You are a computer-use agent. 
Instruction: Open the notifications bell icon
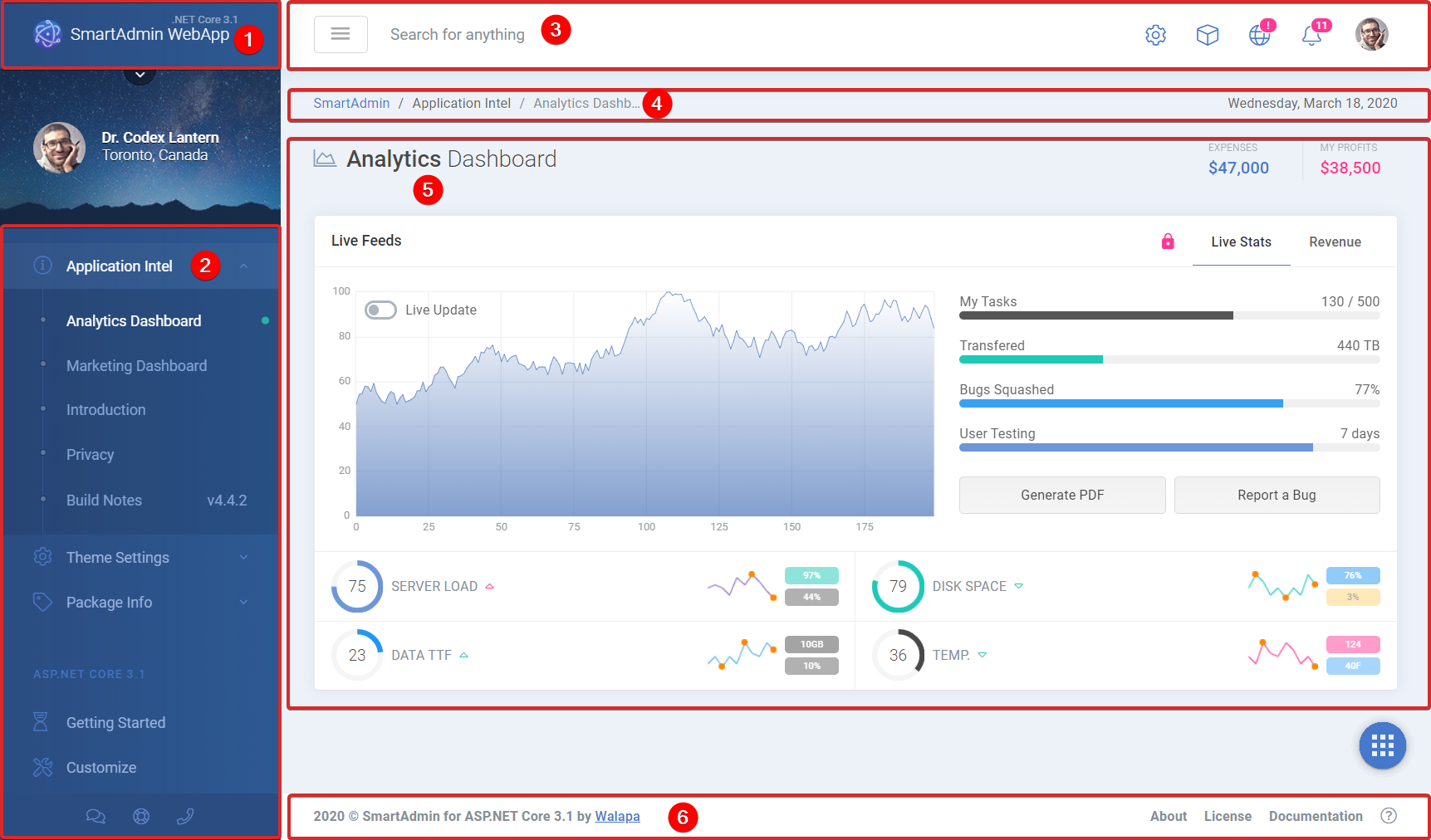point(1311,36)
